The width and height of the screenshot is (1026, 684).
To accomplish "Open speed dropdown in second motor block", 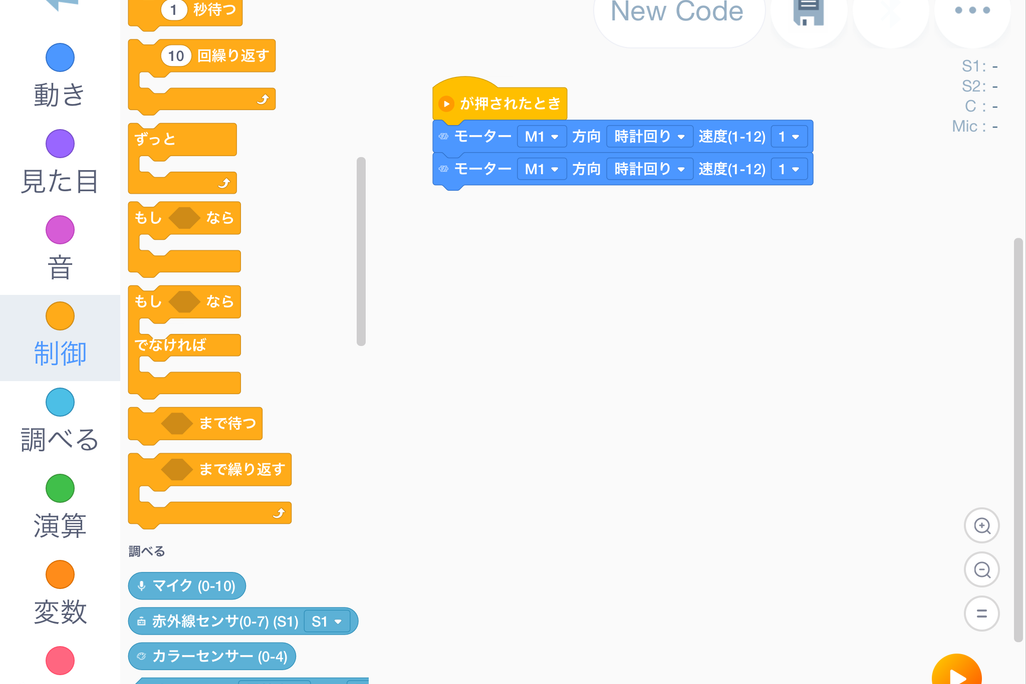I will coord(789,169).
